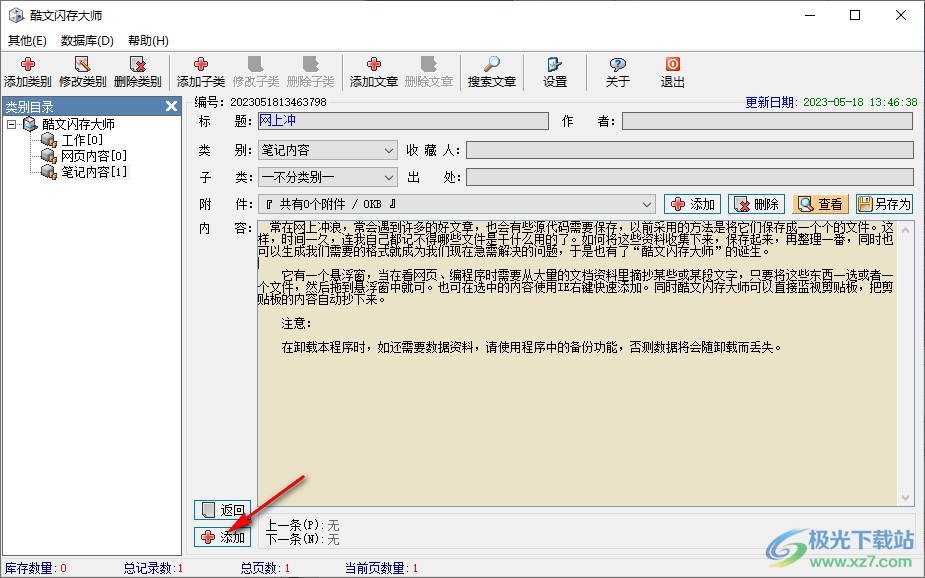Click the 总页数 status entry

tap(265, 569)
